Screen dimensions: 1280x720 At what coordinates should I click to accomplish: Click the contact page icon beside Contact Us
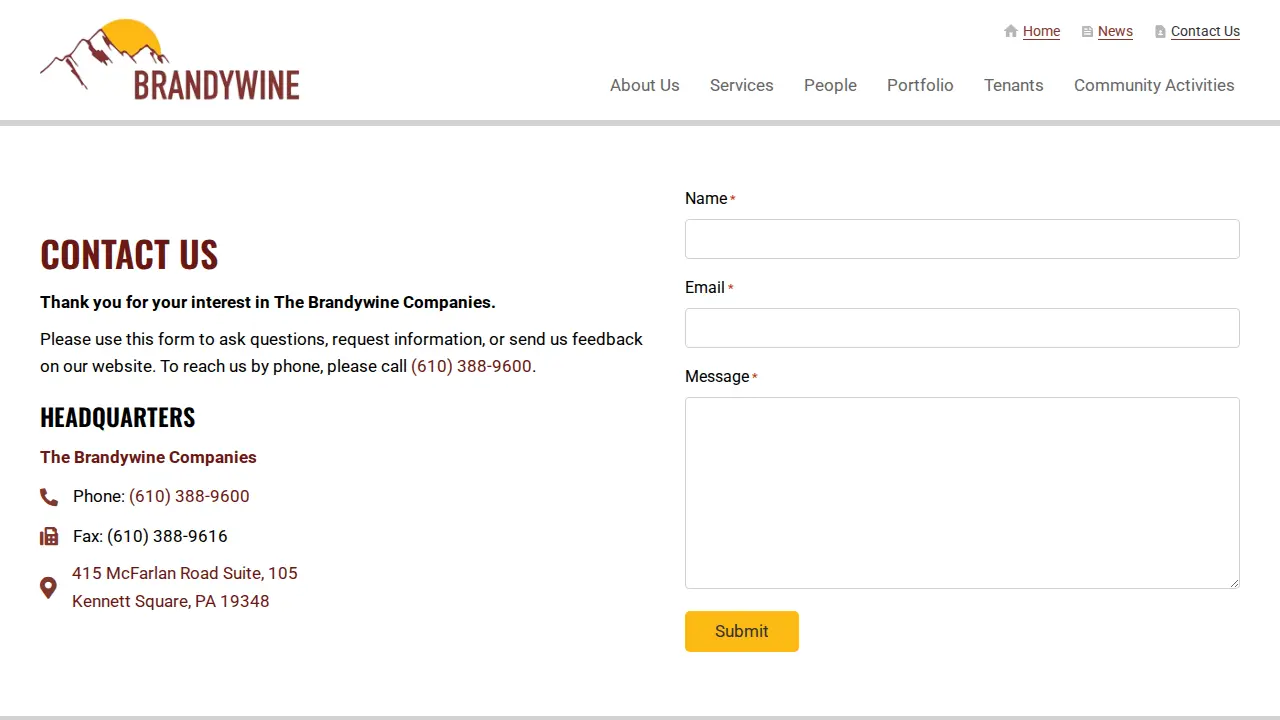click(x=1160, y=32)
